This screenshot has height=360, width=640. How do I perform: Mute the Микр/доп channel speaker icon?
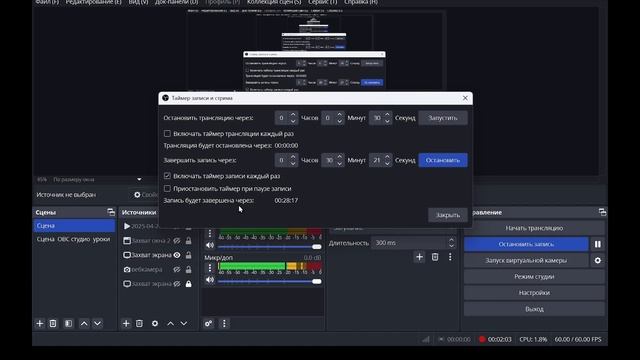coord(210,280)
